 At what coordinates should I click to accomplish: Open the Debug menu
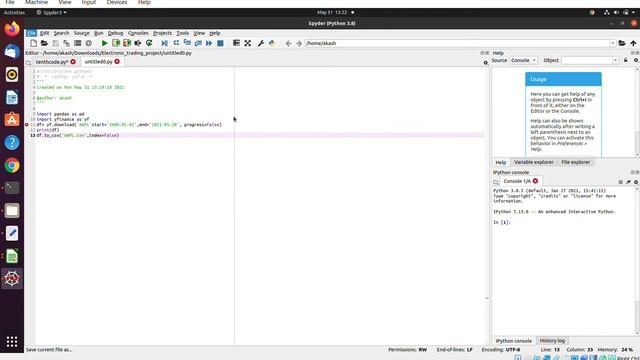click(x=115, y=33)
